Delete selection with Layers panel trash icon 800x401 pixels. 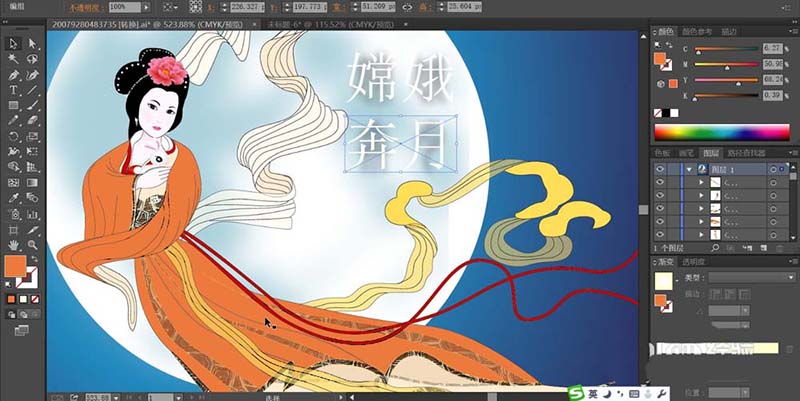tap(779, 247)
